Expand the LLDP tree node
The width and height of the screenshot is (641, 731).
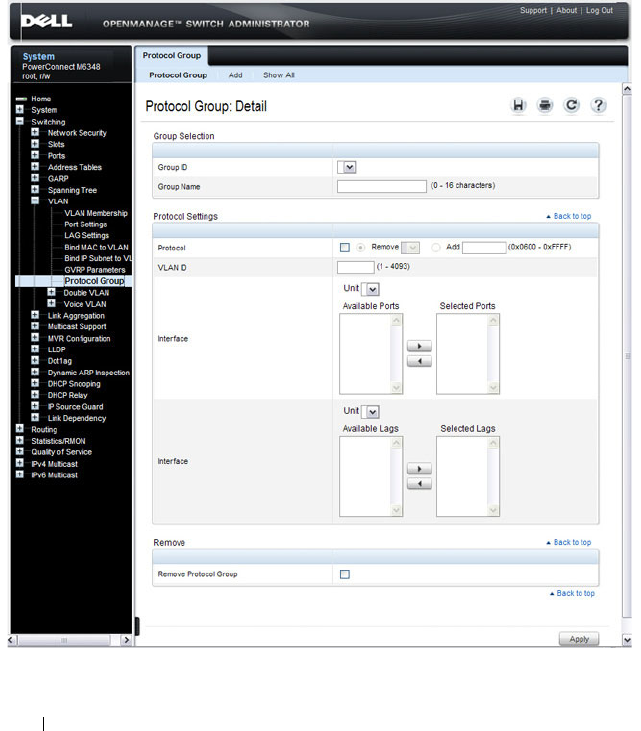point(35,349)
